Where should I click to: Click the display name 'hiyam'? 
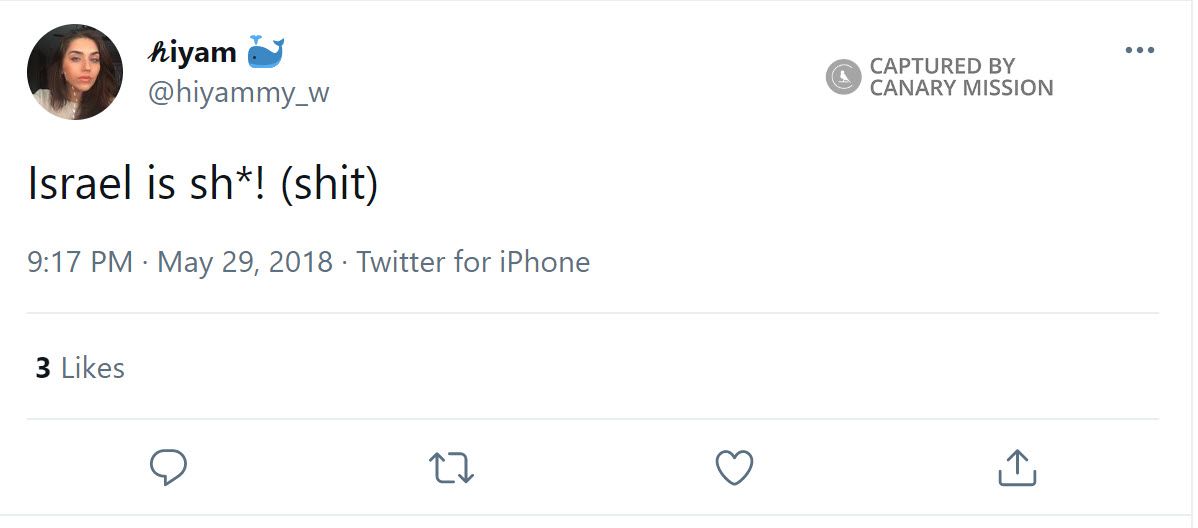click(191, 52)
